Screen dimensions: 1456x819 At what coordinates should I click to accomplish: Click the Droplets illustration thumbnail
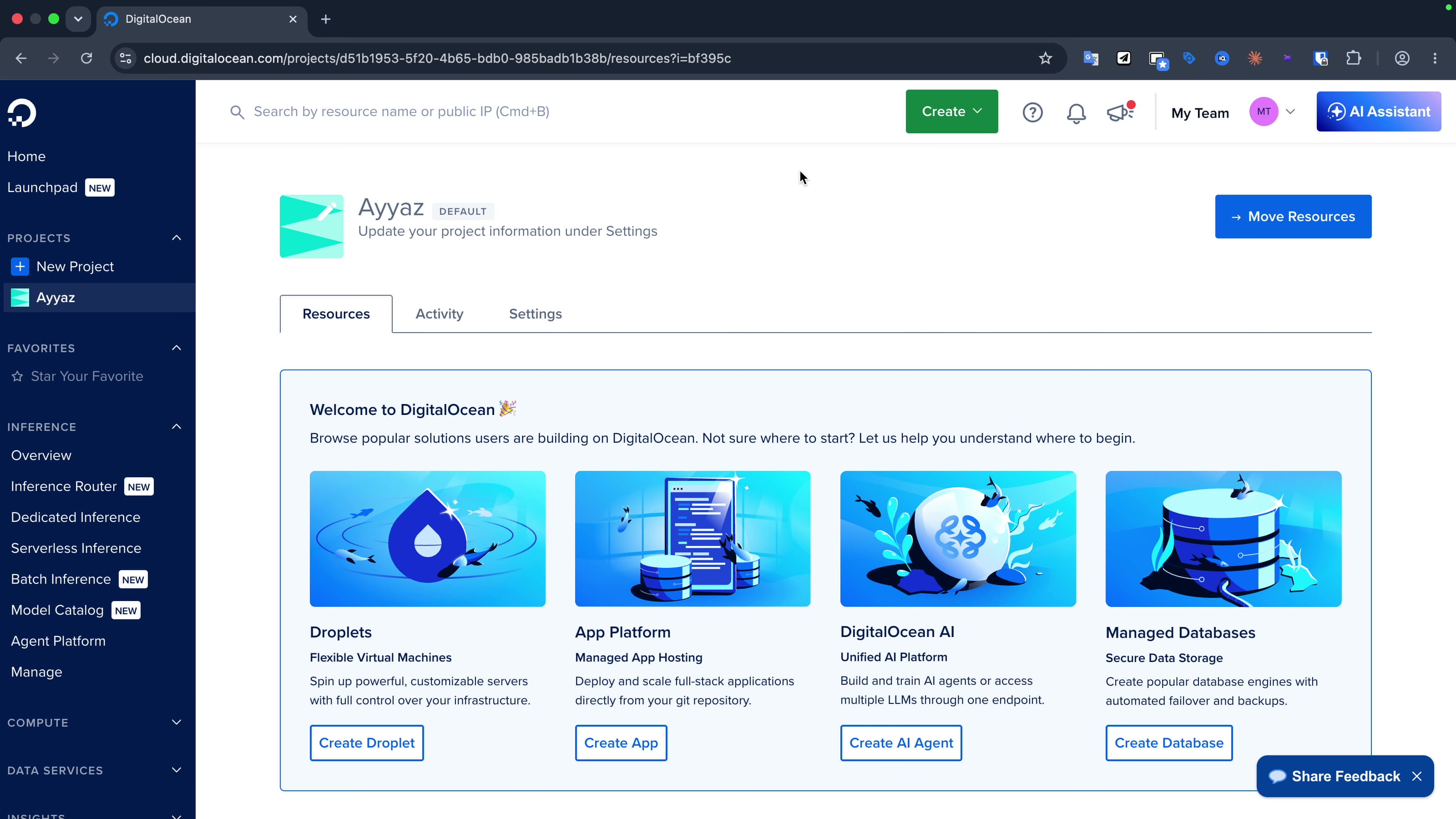click(427, 539)
